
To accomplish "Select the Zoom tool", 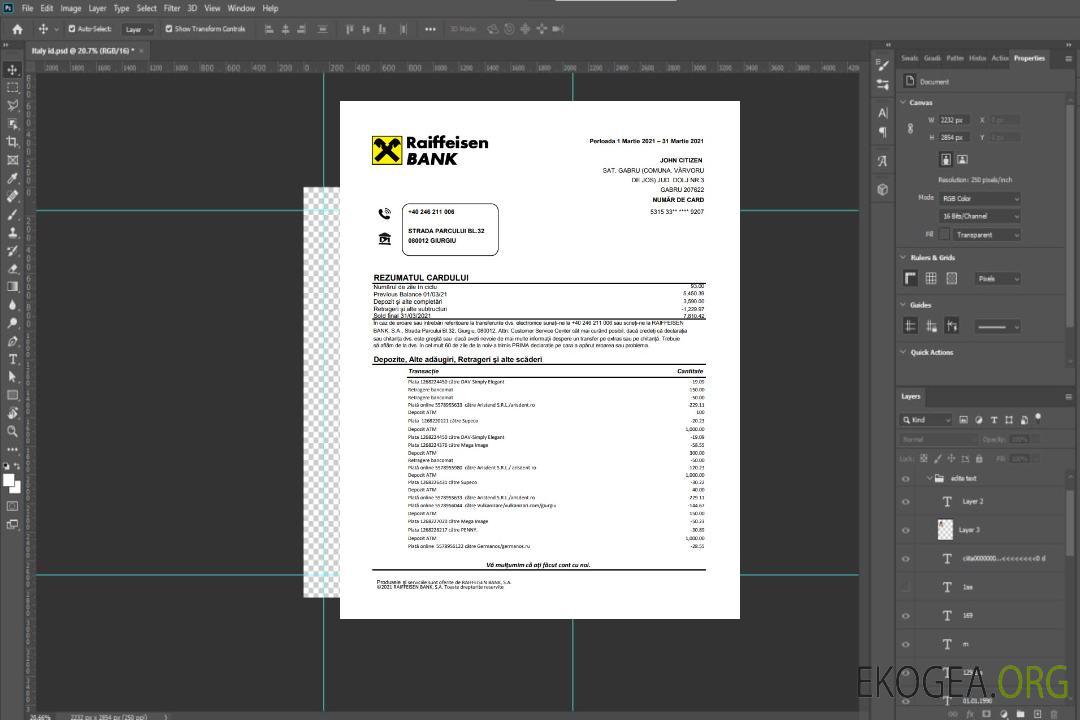I will [12, 431].
